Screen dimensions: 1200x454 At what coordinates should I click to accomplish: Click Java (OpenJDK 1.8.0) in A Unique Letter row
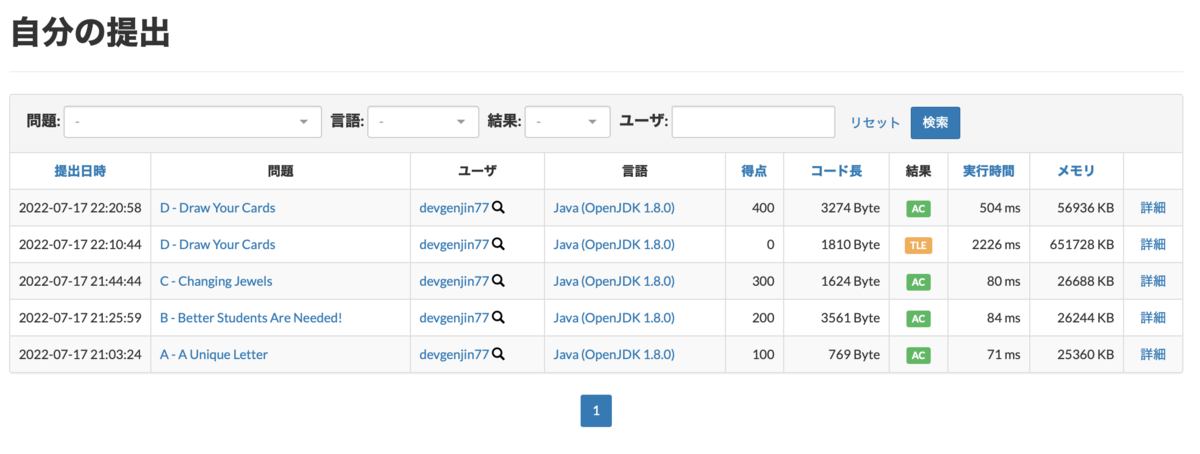tap(614, 355)
